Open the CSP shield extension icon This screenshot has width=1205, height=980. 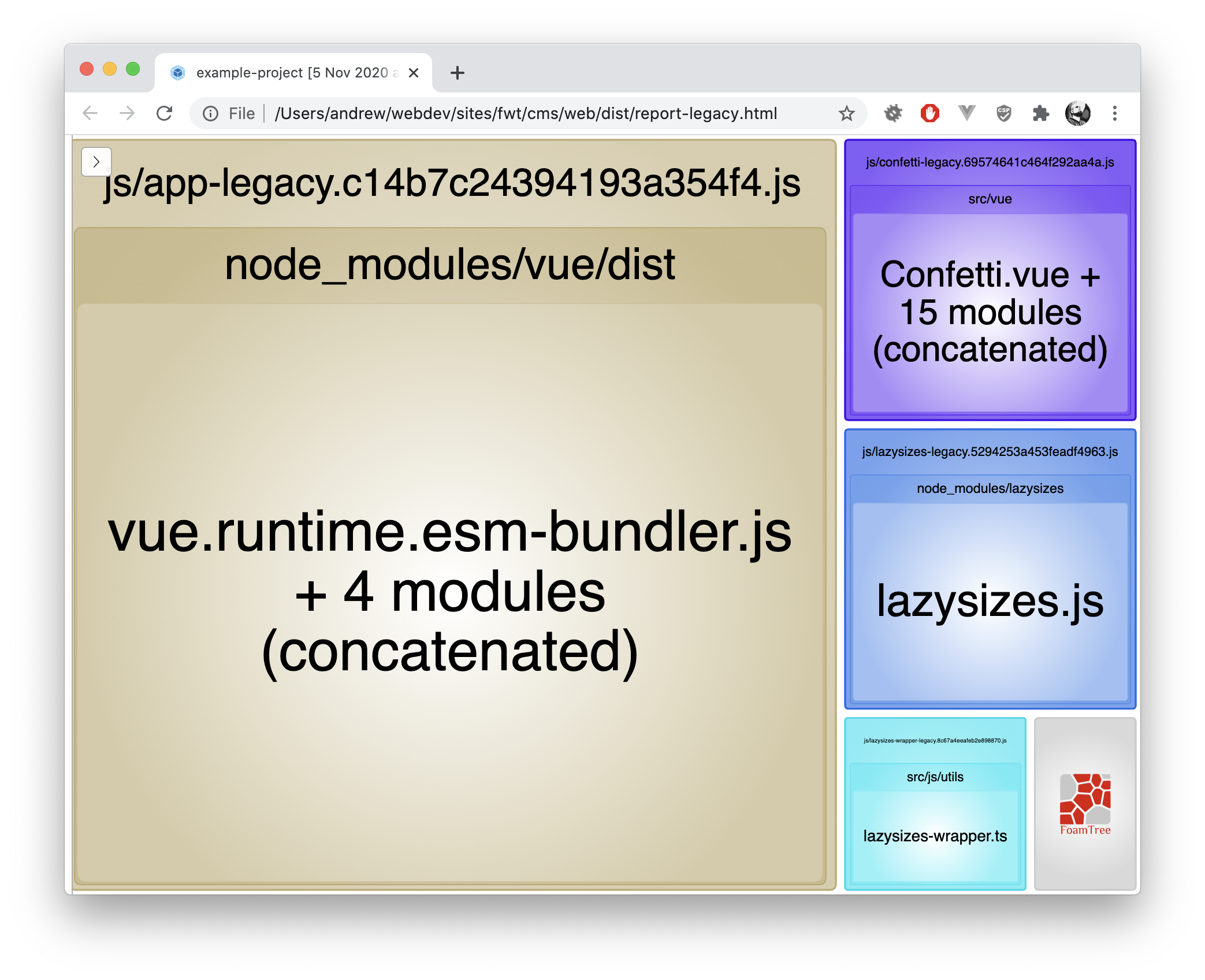click(x=1004, y=113)
